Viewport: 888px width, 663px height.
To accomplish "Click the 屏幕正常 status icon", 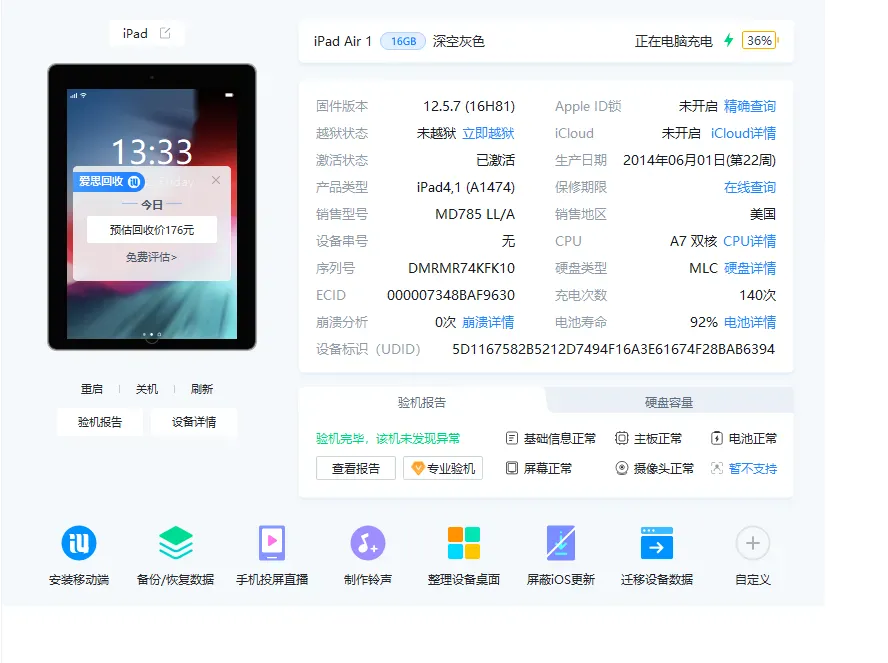I will click(512, 468).
